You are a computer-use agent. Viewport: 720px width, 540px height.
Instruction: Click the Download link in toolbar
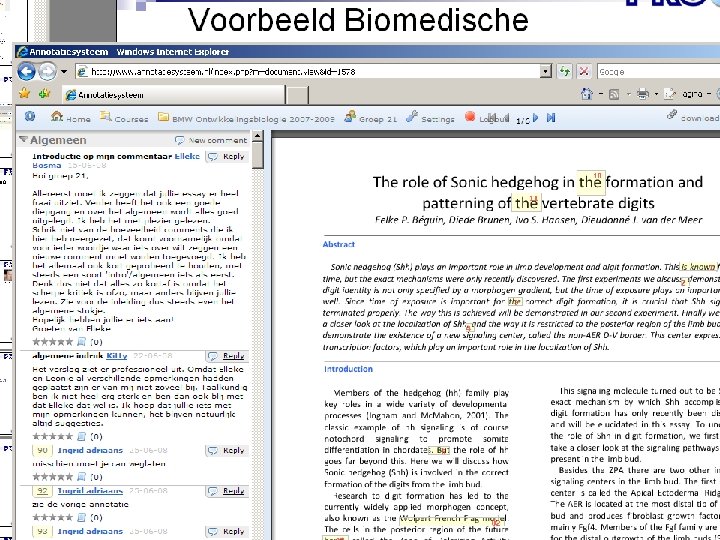tap(693, 118)
